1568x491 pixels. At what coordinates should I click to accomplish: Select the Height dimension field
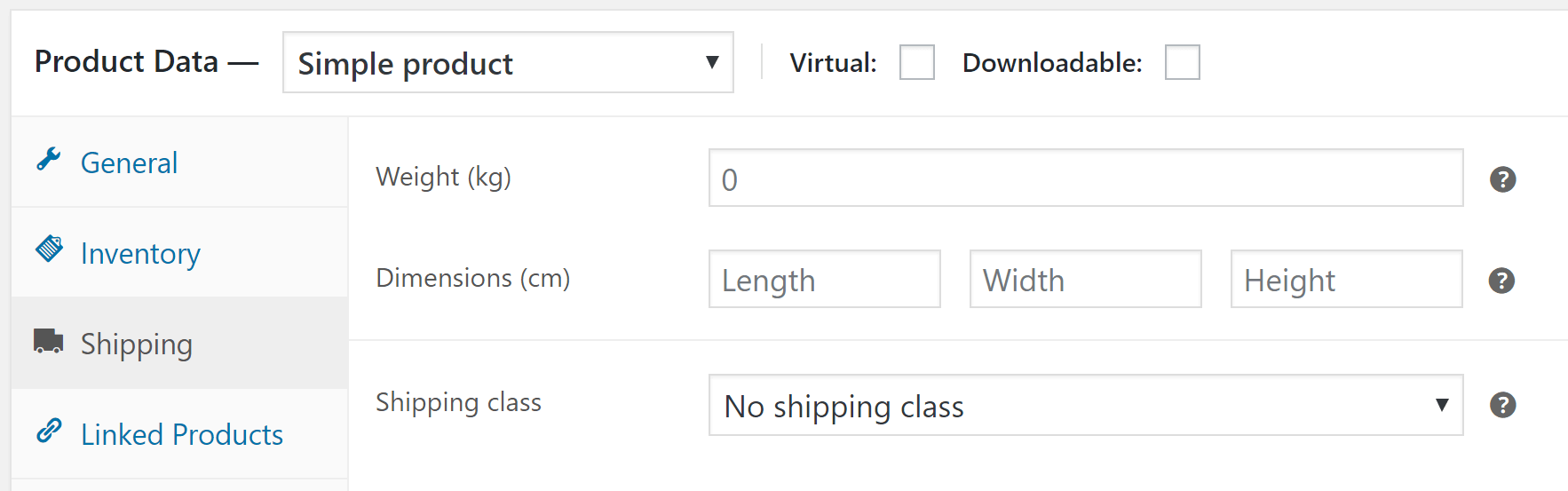(1347, 279)
